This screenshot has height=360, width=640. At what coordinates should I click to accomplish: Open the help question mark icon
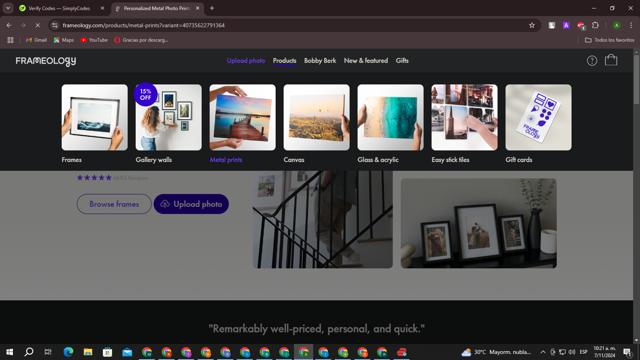[x=592, y=61]
